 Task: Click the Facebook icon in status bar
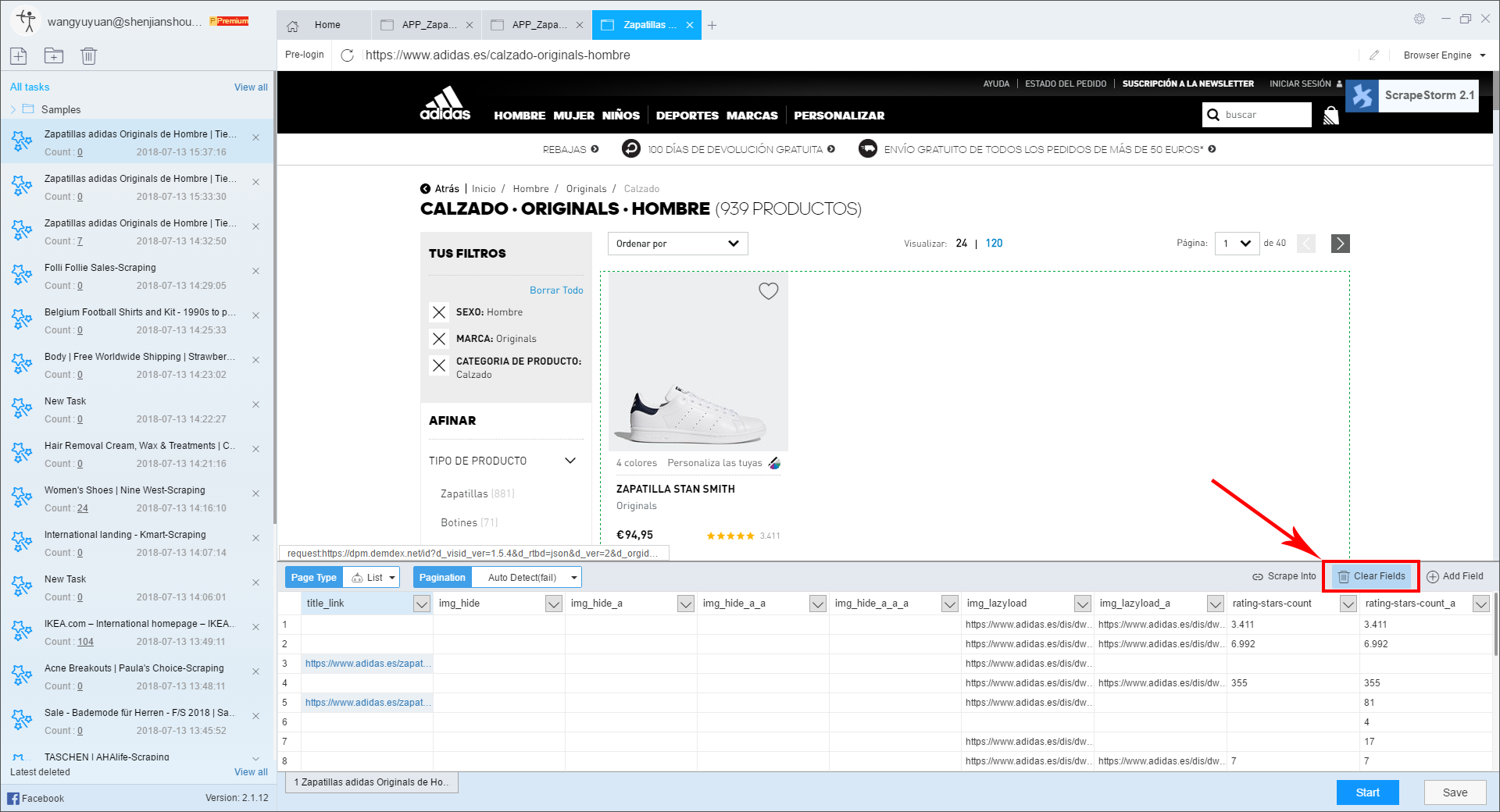(x=13, y=798)
